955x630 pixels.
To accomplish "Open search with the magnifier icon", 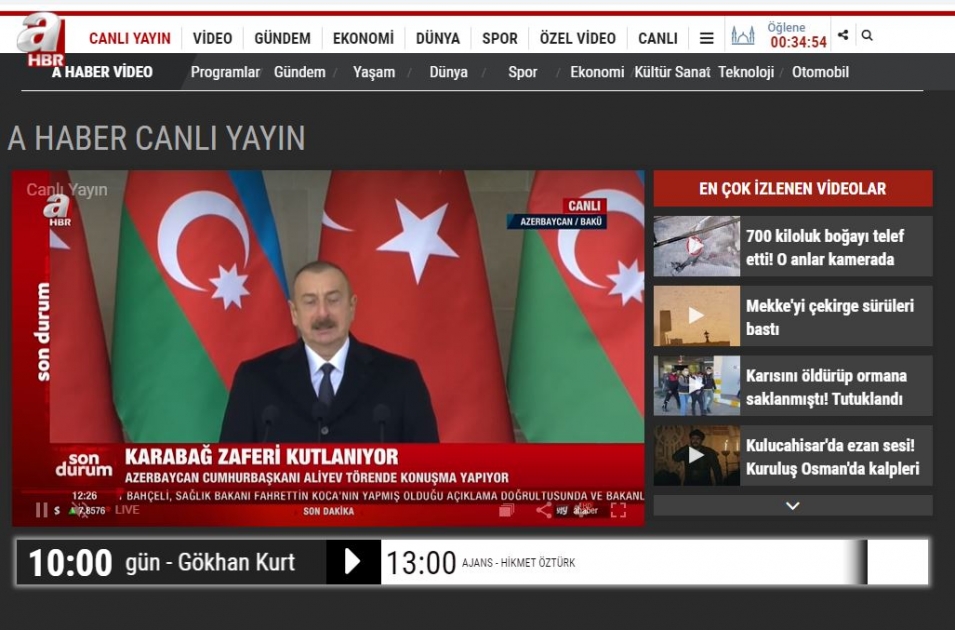I will coord(867,36).
